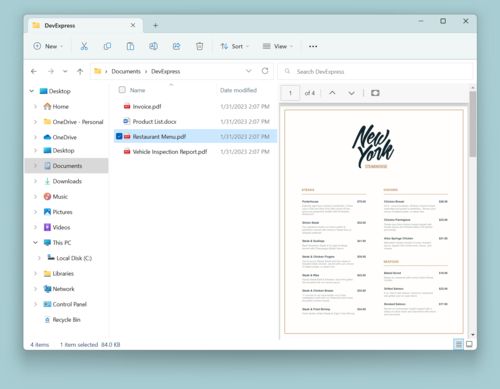Open Control Panel in navigation pane
This screenshot has height=389, width=500.
point(69,304)
